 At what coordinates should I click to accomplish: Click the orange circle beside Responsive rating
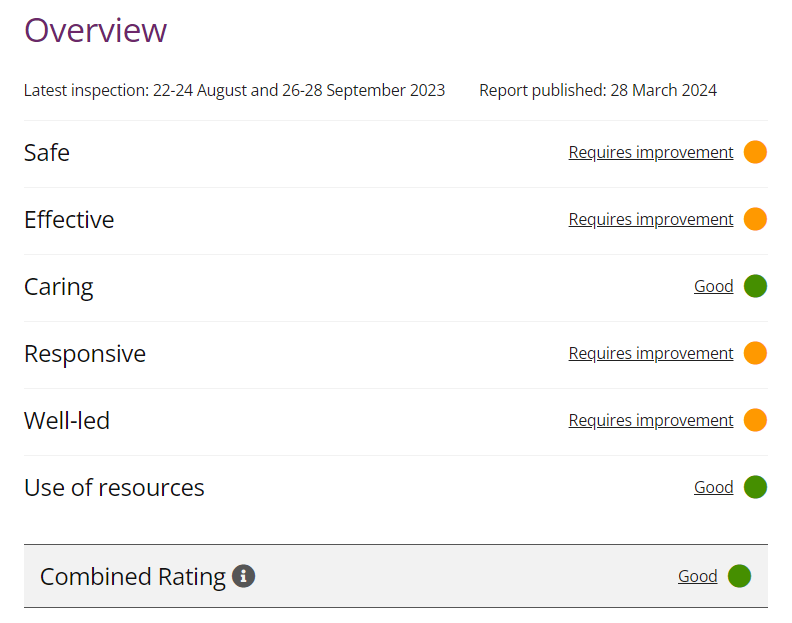pos(755,353)
